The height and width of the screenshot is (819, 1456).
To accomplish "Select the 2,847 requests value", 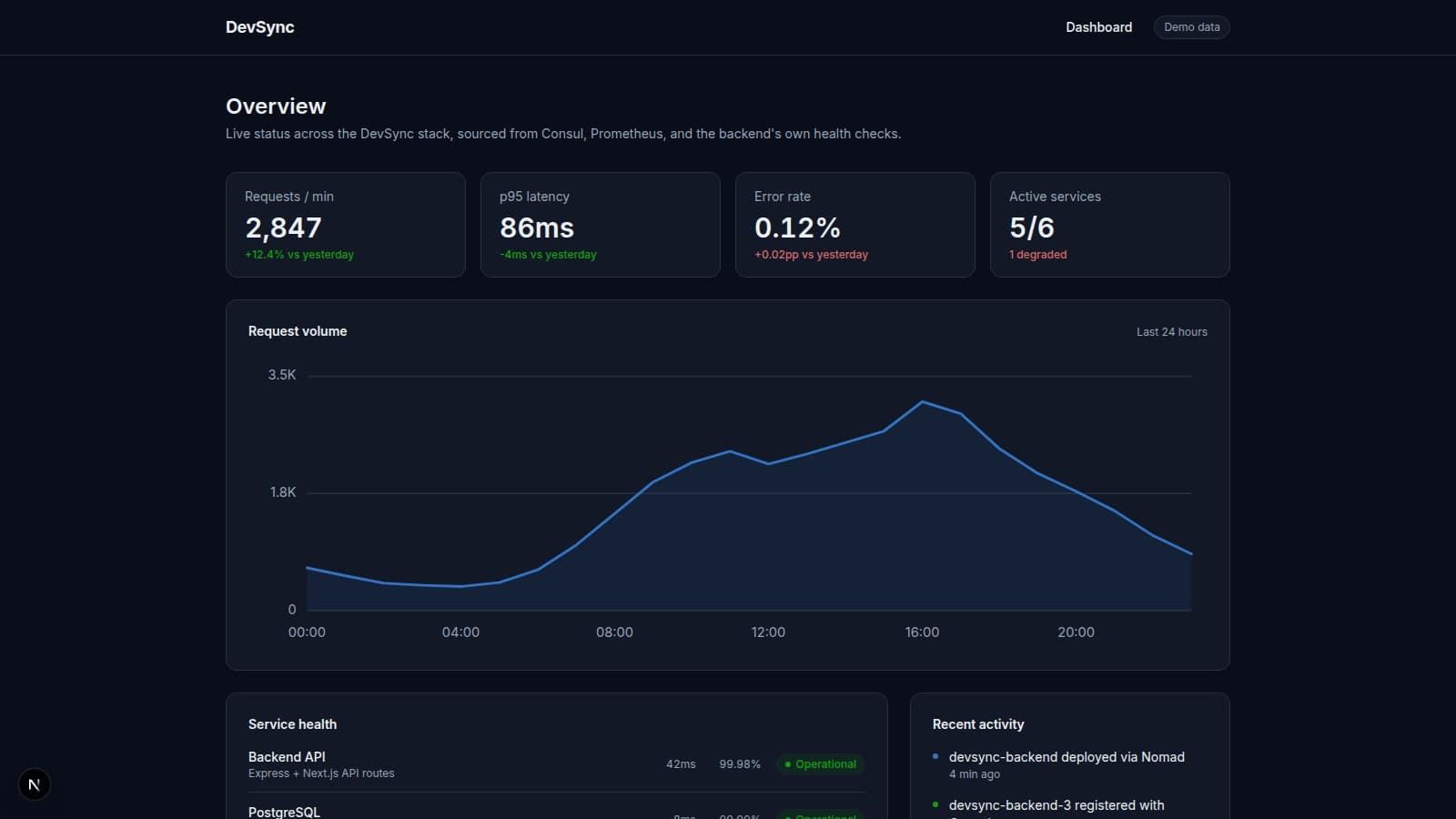I will [283, 227].
